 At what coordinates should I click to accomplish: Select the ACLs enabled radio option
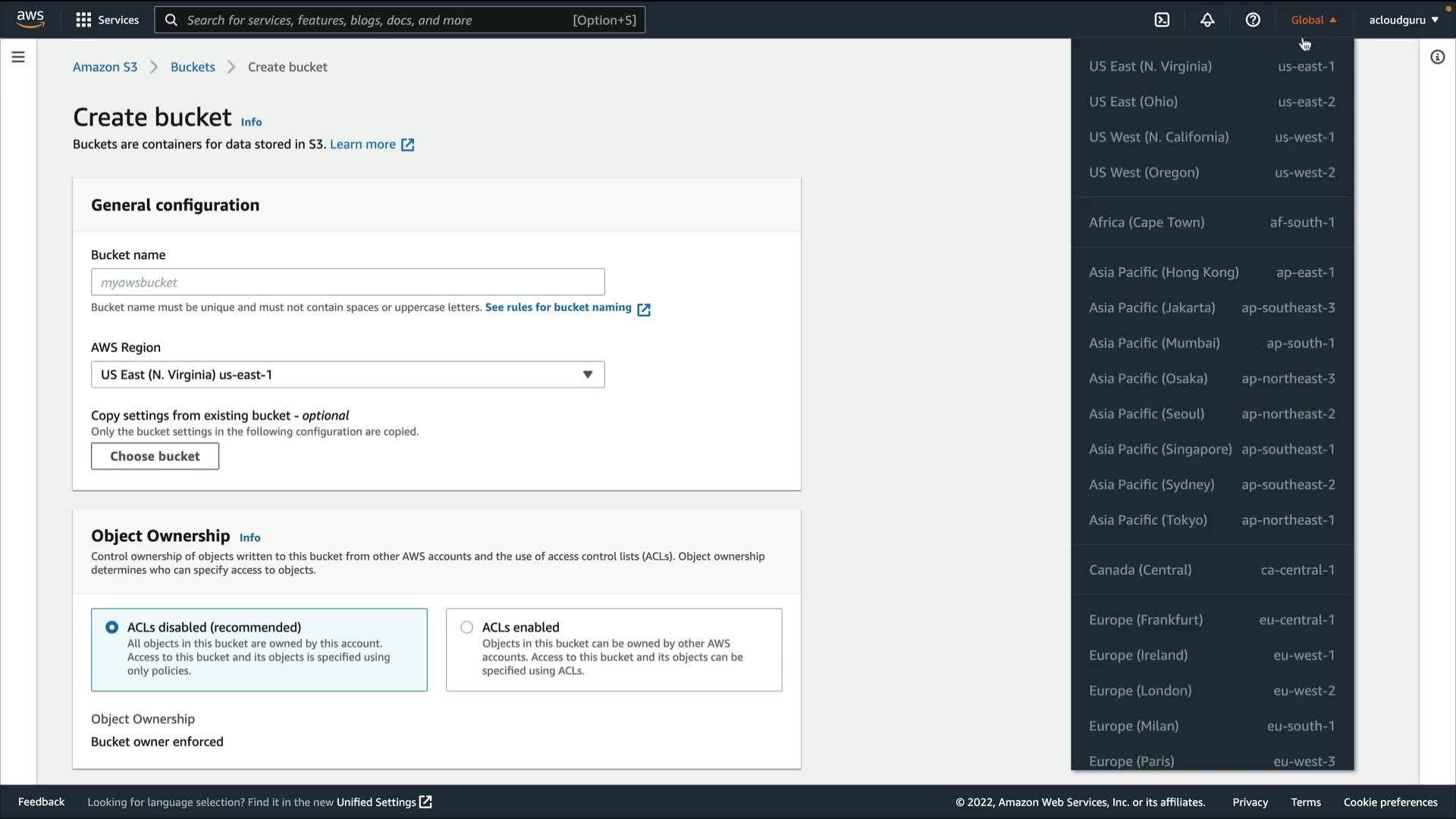click(467, 627)
